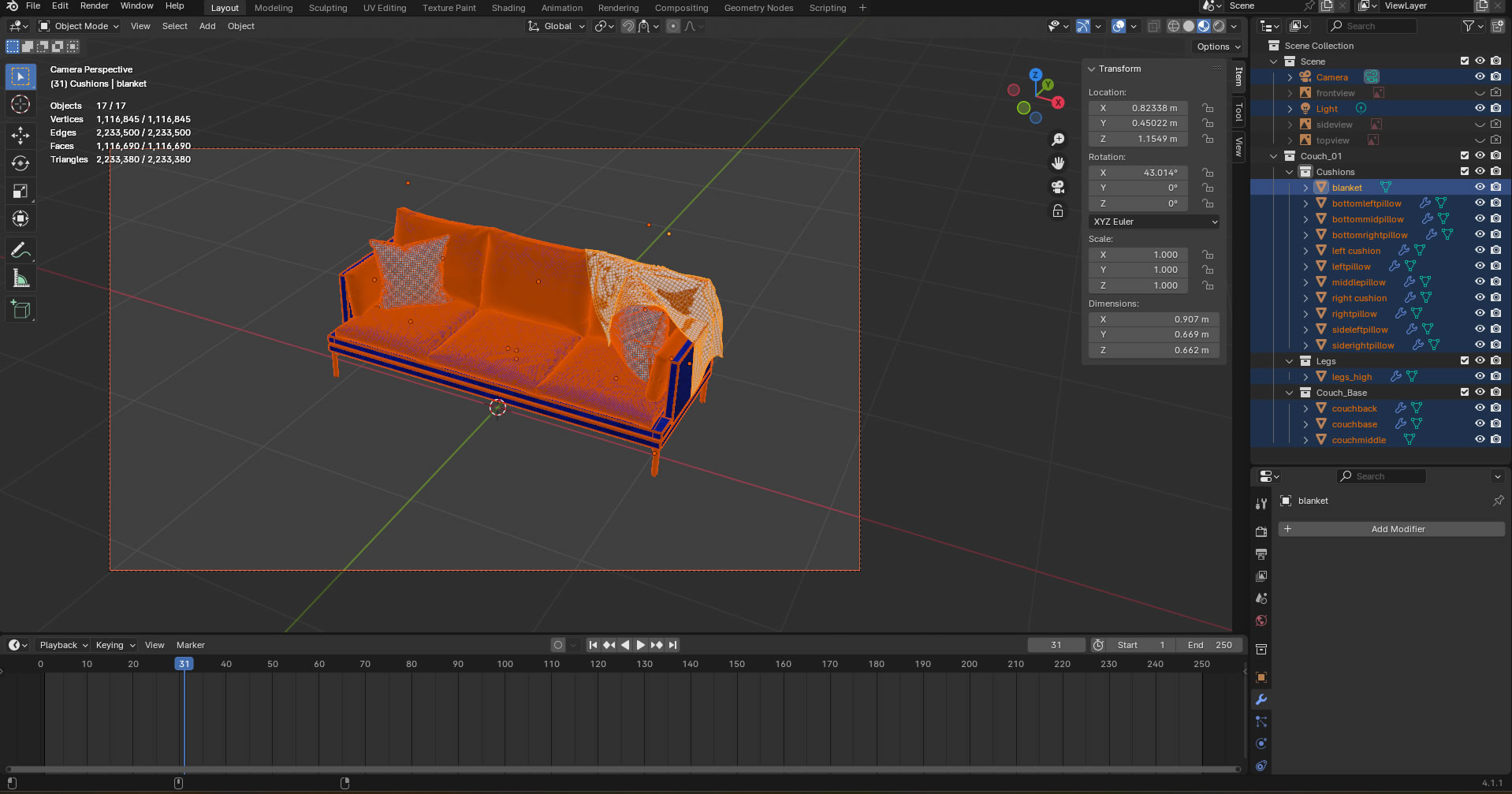This screenshot has width=1512, height=794.
Task: Jump to the end frame
Action: pos(672,645)
